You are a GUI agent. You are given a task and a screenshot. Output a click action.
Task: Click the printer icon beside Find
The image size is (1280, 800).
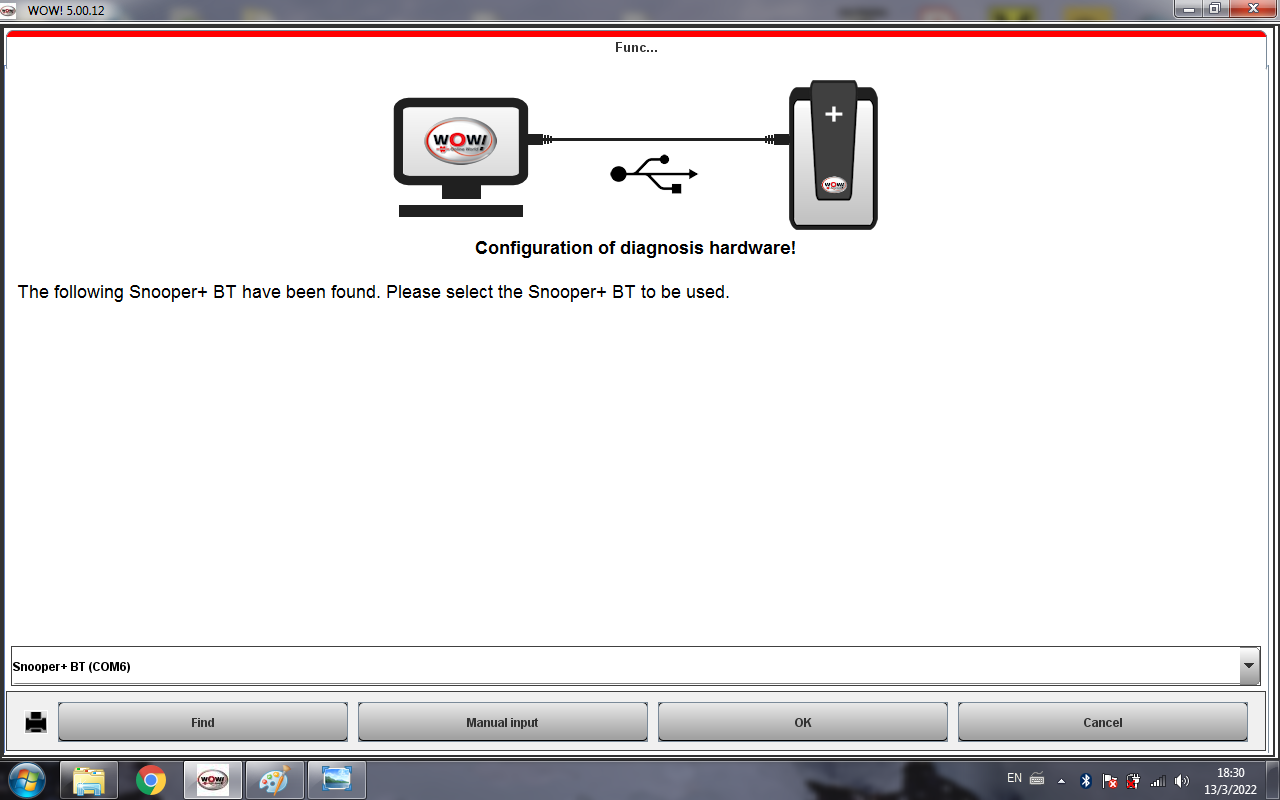tap(36, 722)
